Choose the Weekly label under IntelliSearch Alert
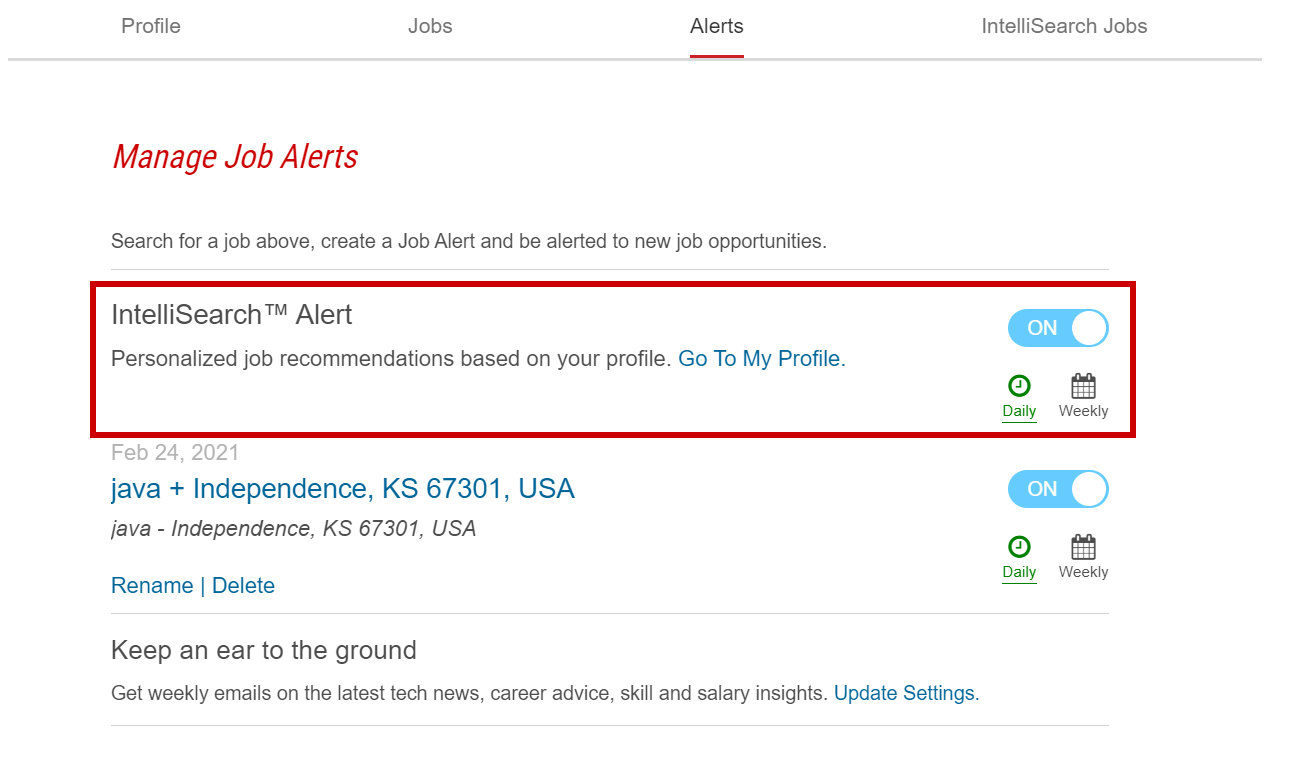 [x=1083, y=411]
